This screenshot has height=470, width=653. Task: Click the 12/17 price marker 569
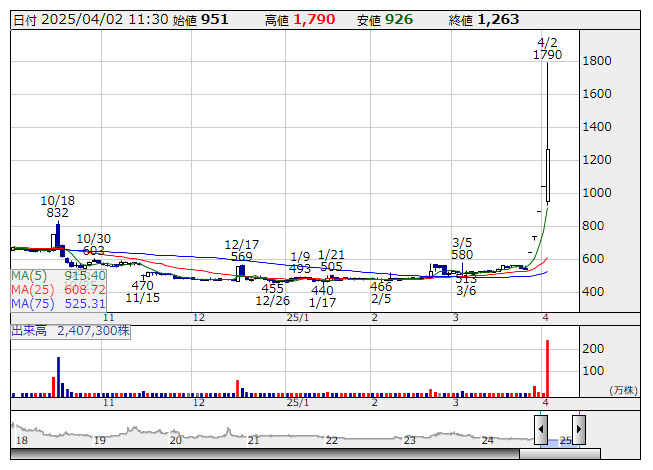241,256
